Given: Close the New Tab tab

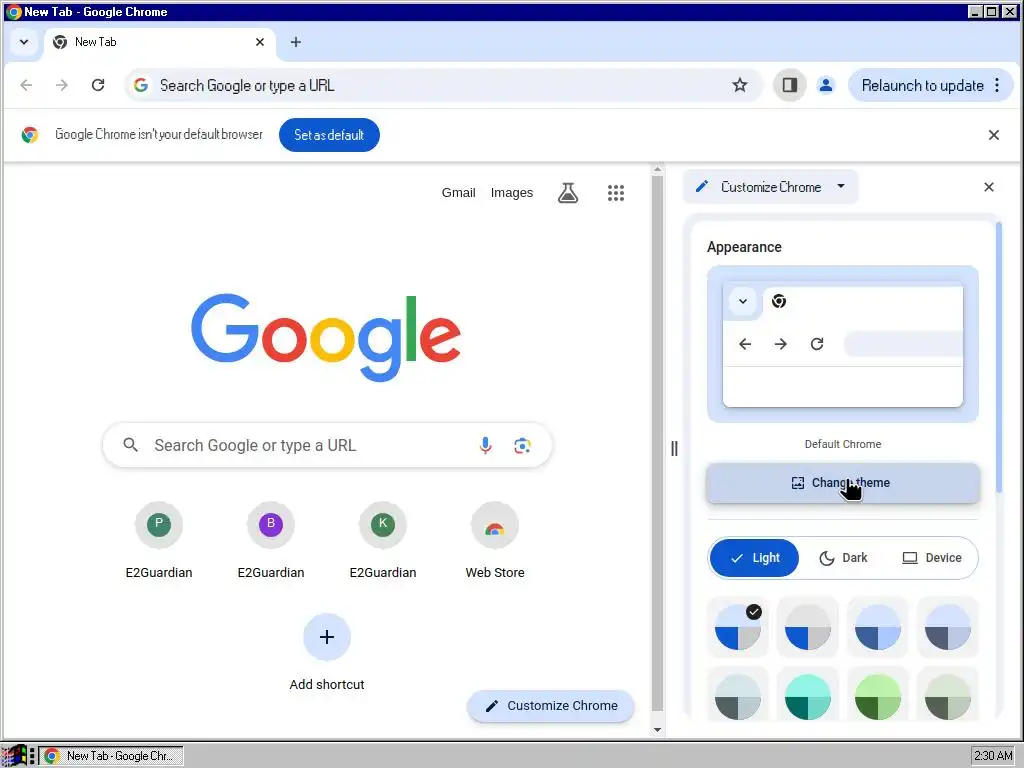Looking at the screenshot, I should click(x=260, y=42).
